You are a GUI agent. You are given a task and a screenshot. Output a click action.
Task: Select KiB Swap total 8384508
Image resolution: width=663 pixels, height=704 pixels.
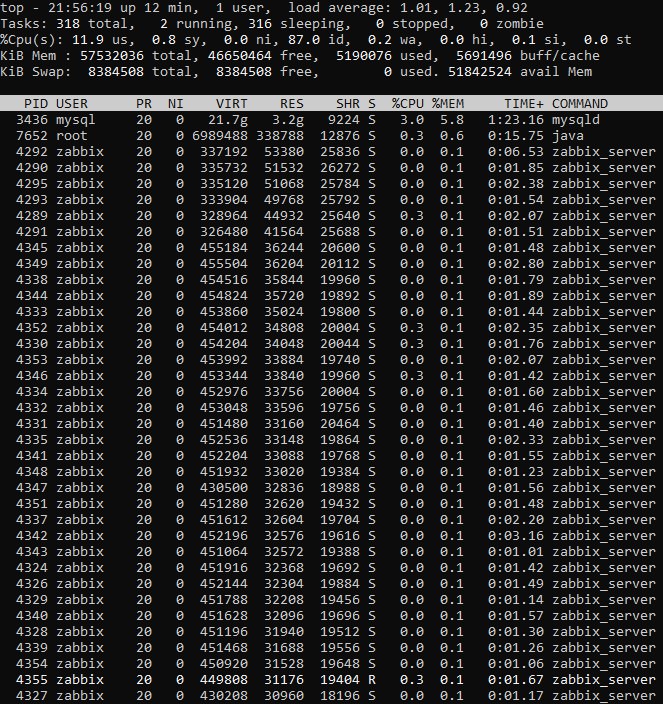pos(116,71)
